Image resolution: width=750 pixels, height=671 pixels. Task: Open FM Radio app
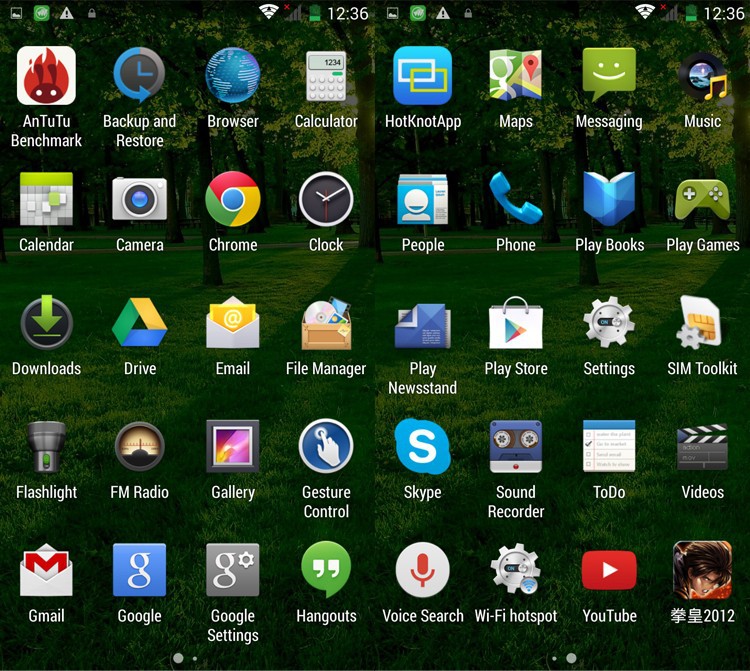point(139,447)
